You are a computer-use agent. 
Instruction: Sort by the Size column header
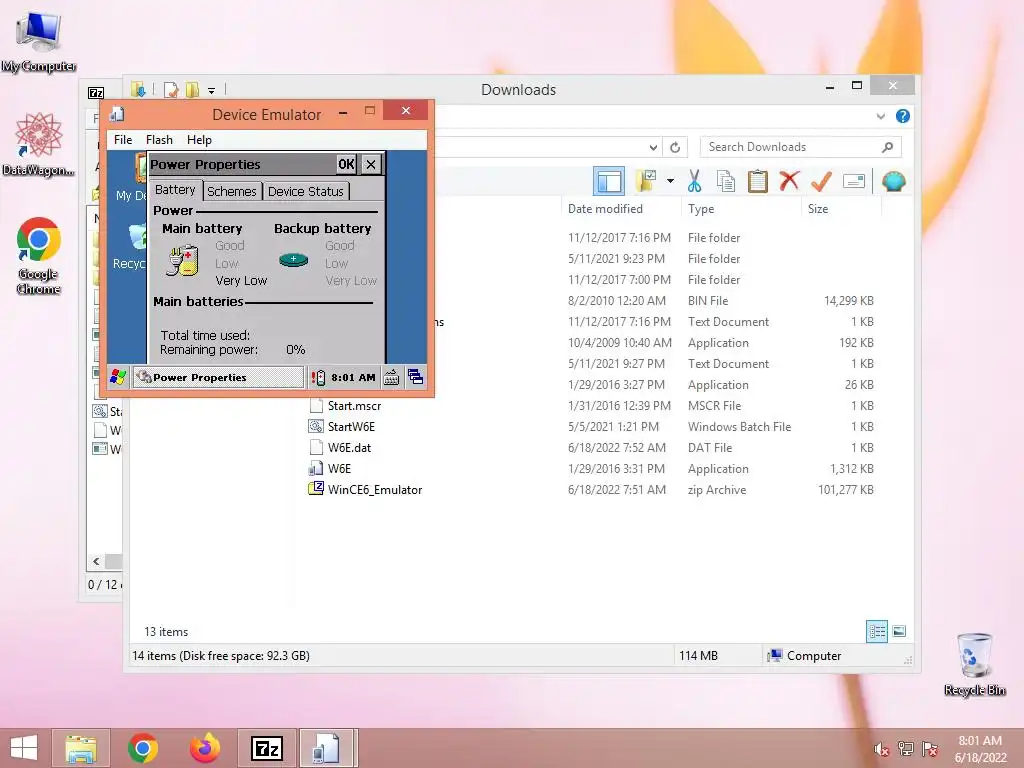(818, 209)
